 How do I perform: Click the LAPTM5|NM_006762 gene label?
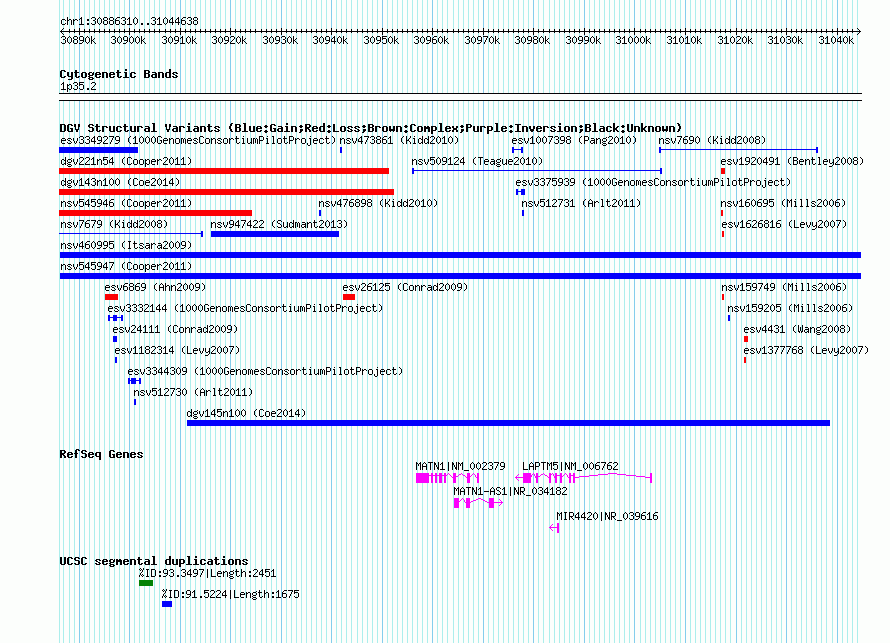click(570, 466)
